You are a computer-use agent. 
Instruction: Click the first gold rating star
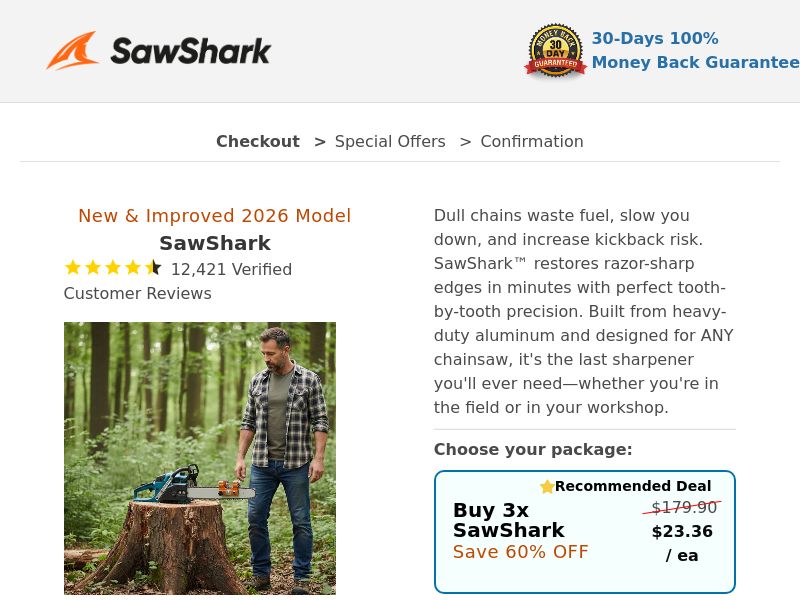point(73,267)
